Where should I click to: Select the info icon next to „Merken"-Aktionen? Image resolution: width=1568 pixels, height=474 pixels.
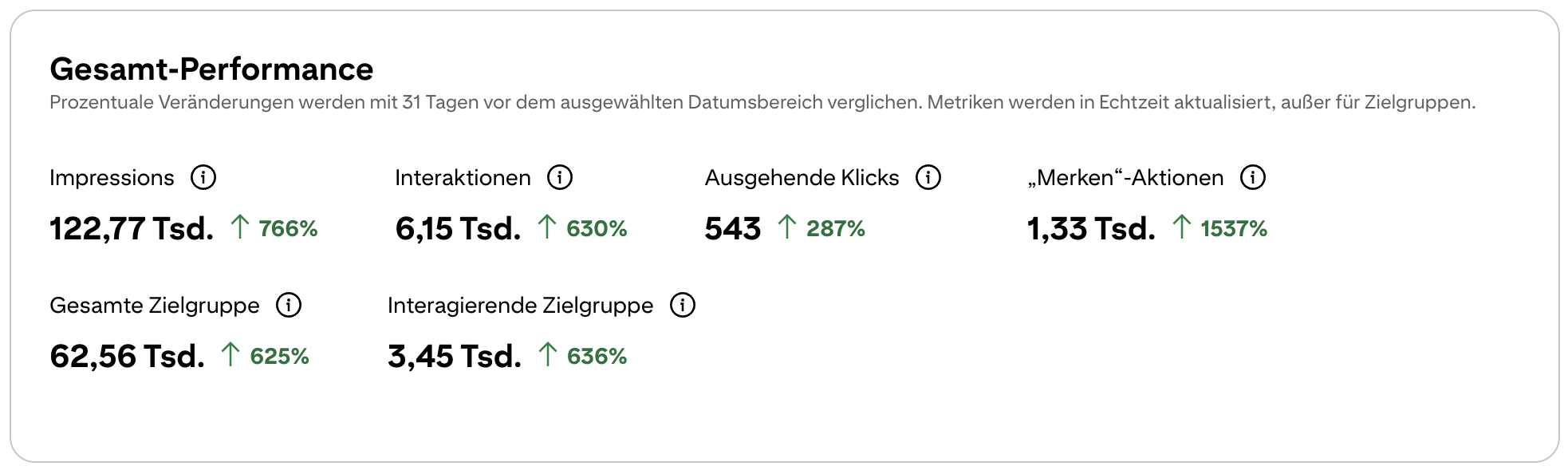click(1253, 177)
